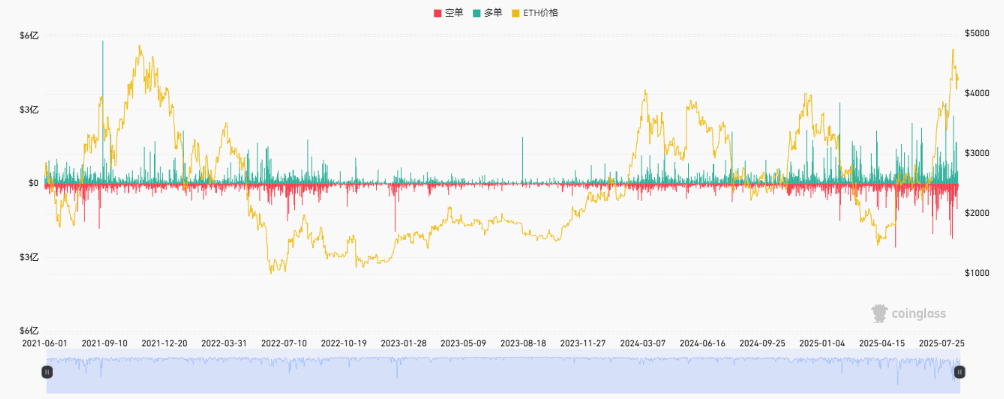Click the 2024-06-16 date label

(702, 344)
